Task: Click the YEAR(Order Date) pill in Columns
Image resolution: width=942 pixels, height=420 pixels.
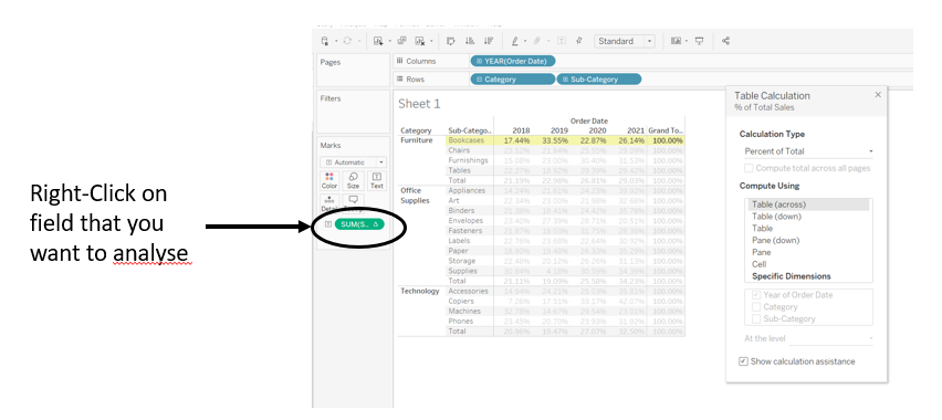Action: click(513, 61)
